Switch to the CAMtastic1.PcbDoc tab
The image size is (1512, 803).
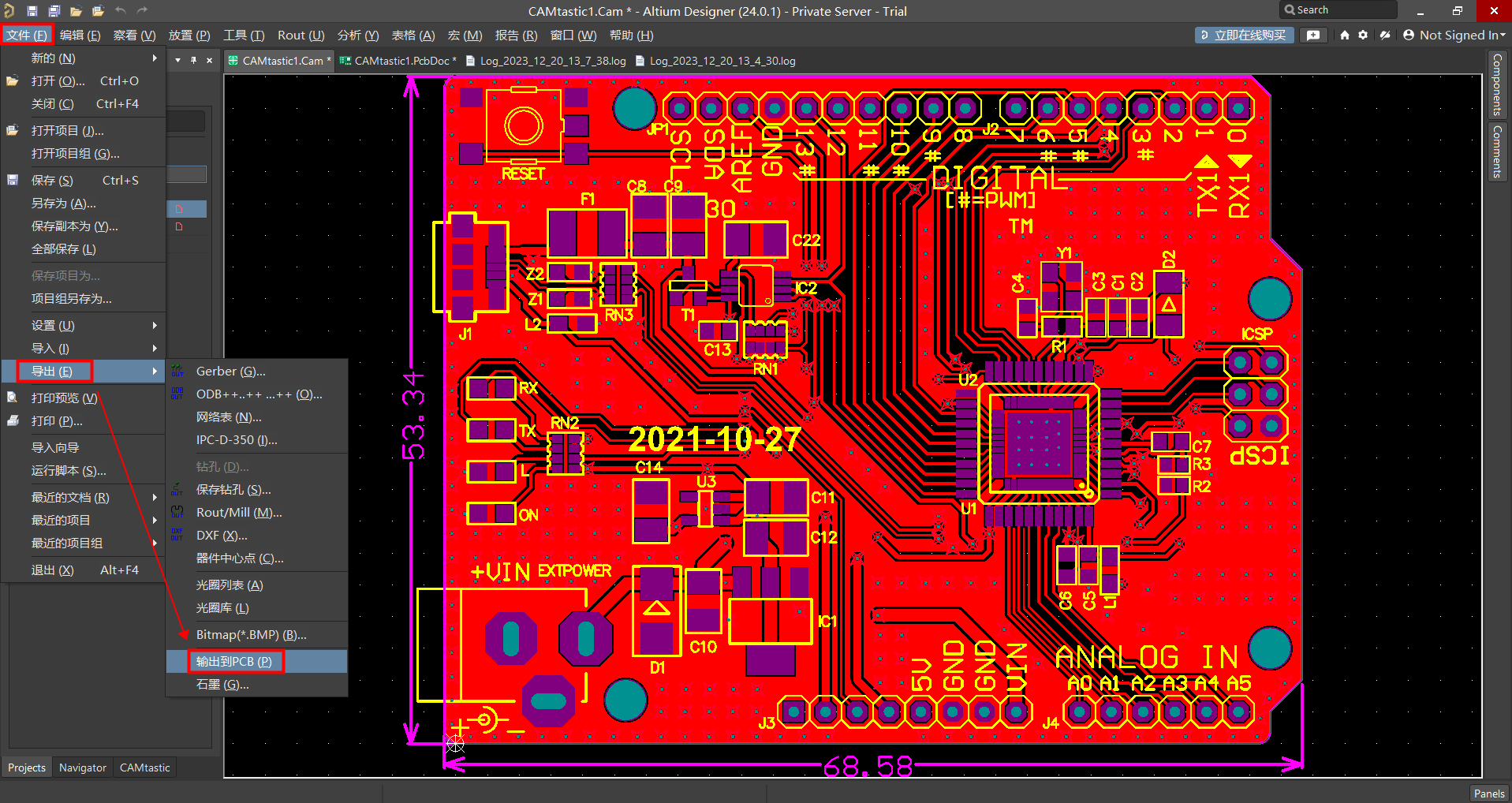pos(400,61)
